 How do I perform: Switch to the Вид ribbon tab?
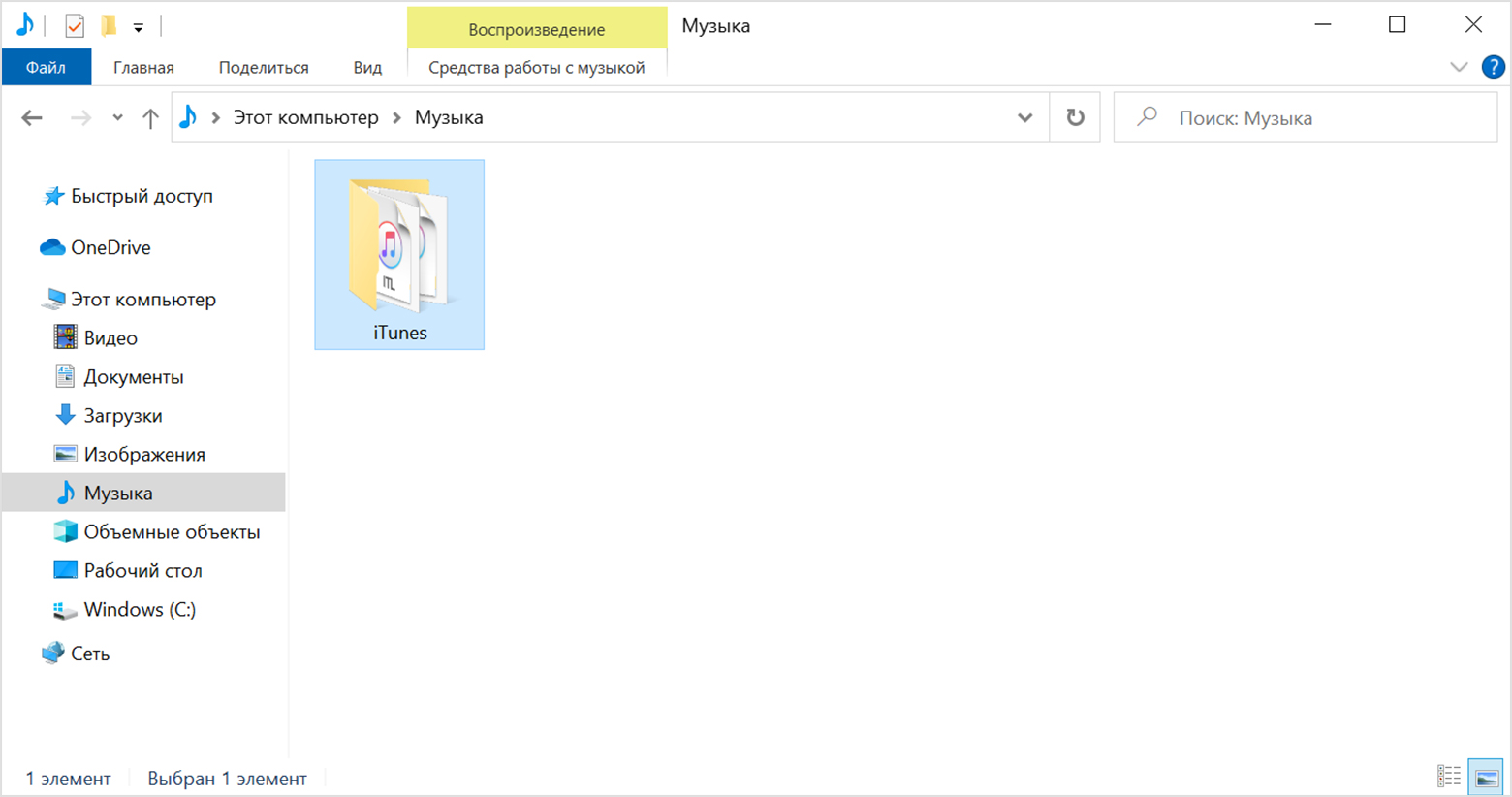pyautogui.click(x=367, y=67)
